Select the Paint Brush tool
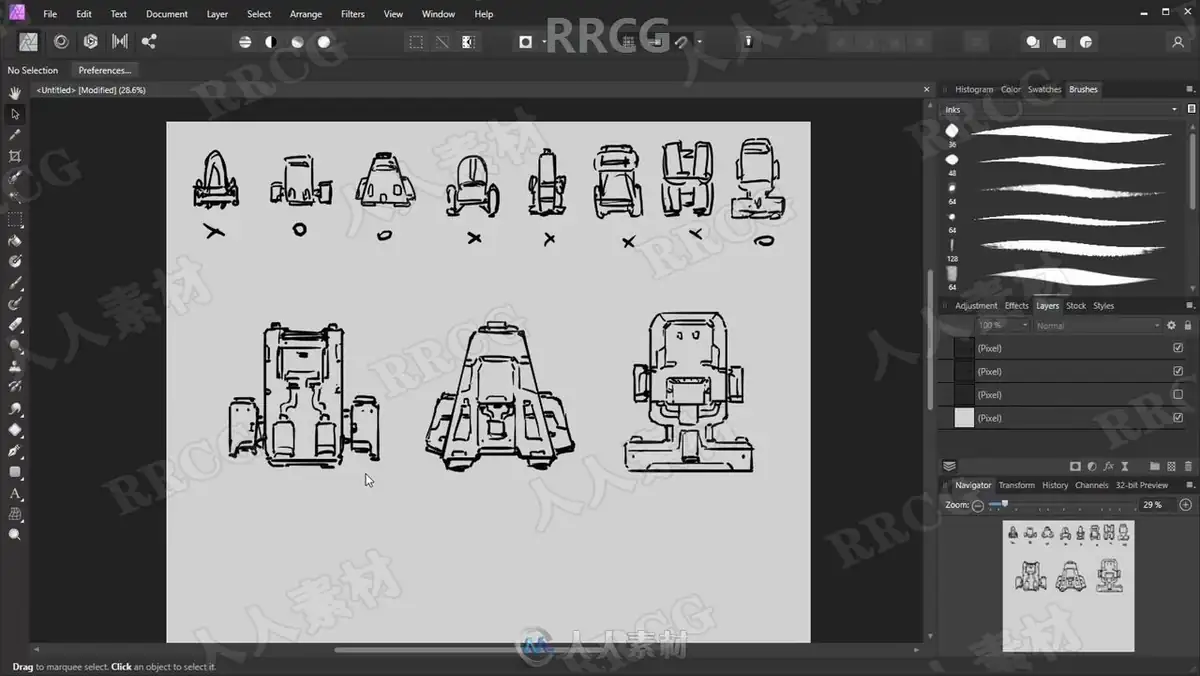Viewport: 1200px width, 676px height. tap(15, 282)
